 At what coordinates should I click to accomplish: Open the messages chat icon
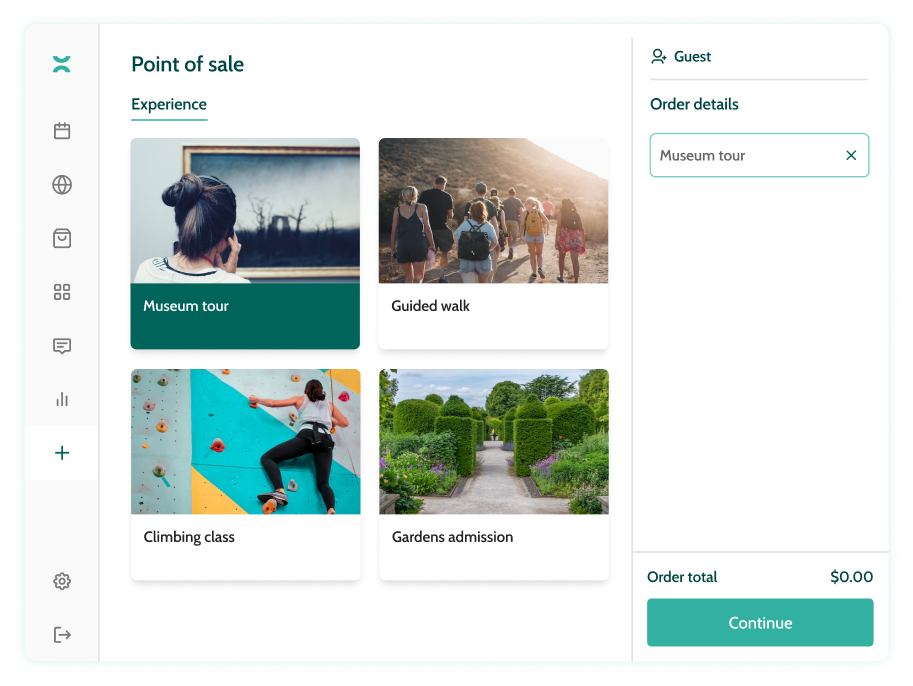click(x=62, y=346)
